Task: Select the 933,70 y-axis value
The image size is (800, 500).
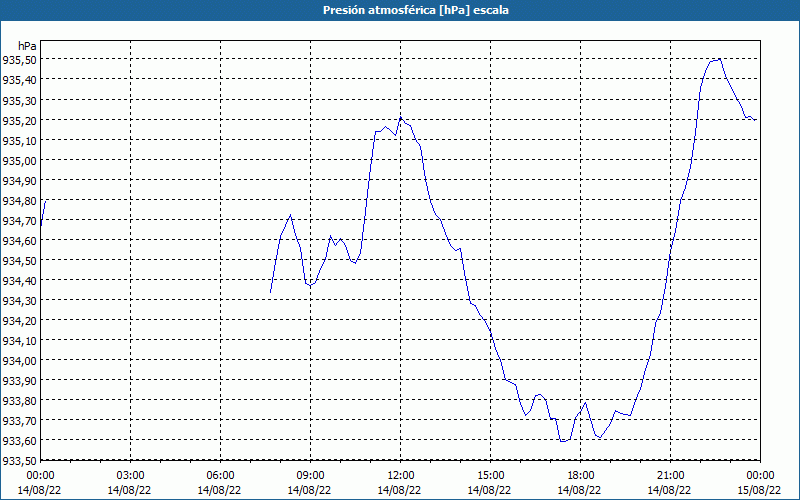Action: tap(19, 420)
